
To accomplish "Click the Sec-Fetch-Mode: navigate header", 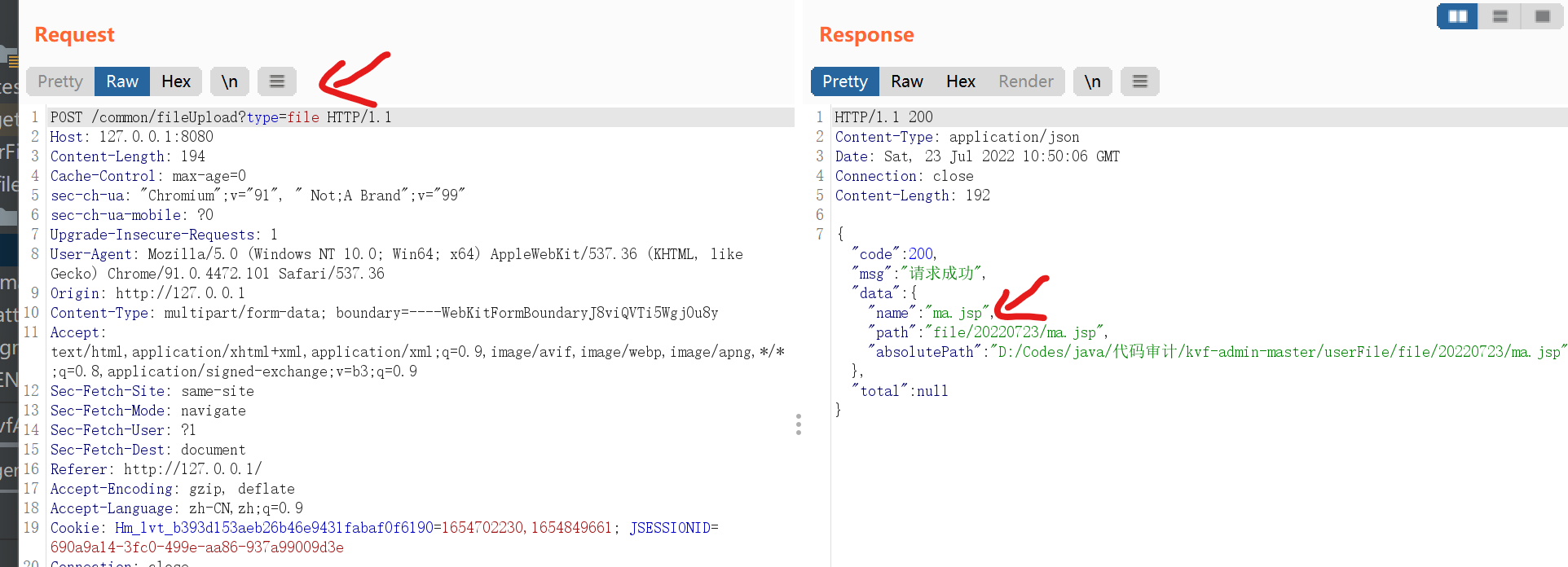I will coord(148,411).
